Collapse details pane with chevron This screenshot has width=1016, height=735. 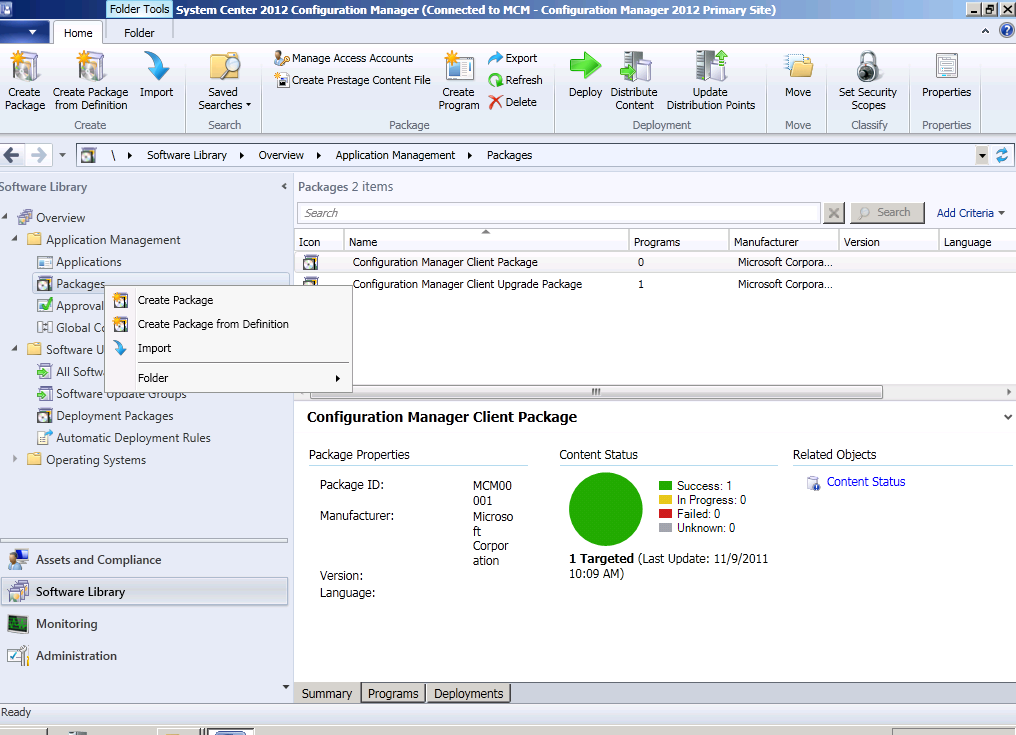(x=1008, y=417)
